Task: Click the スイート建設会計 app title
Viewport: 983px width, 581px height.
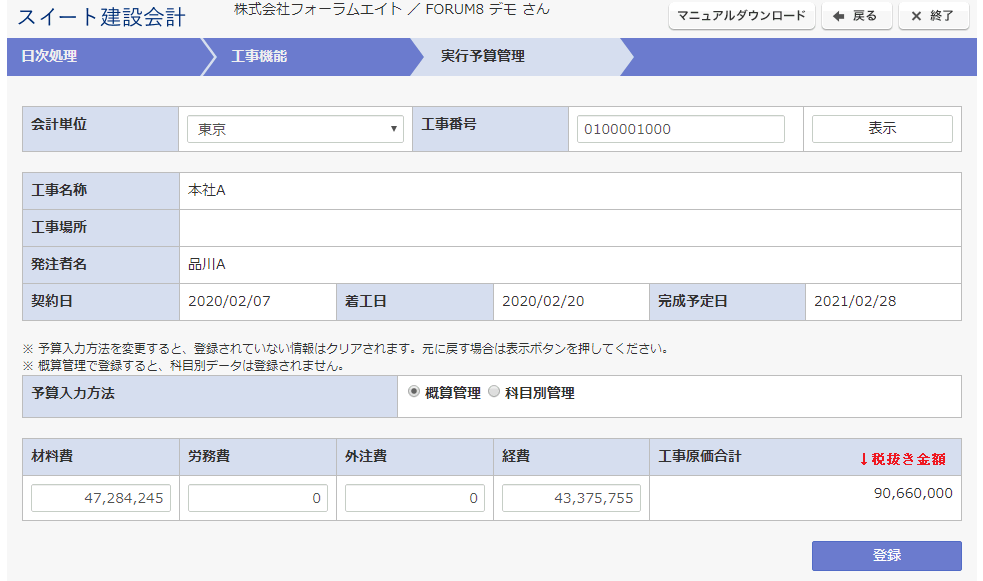Action: [x=101, y=17]
